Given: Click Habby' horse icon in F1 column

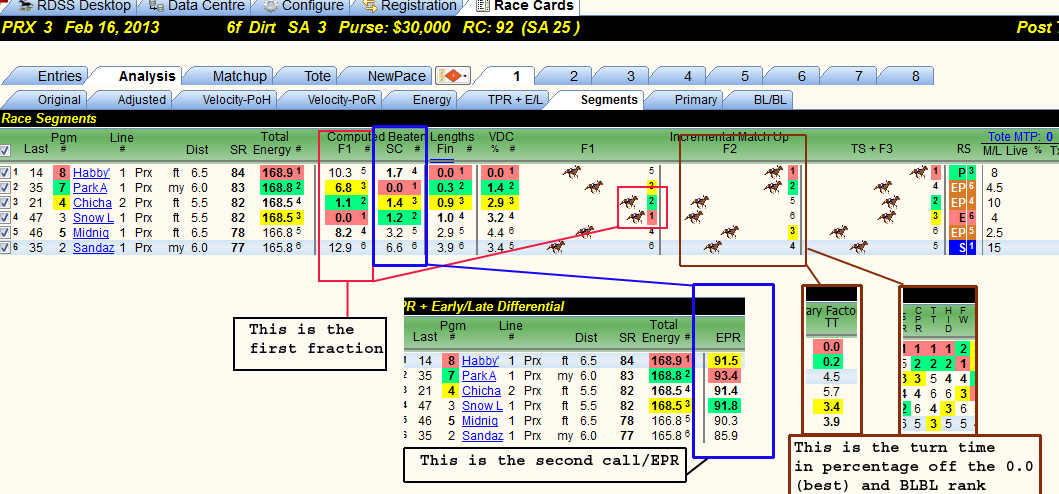Looking at the screenshot, I should [571, 172].
